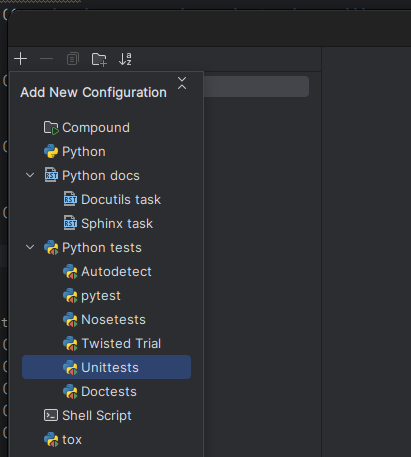Image resolution: width=411 pixels, height=457 pixels.
Task: Click the plus Add New Configuration icon
Action: coord(21,59)
